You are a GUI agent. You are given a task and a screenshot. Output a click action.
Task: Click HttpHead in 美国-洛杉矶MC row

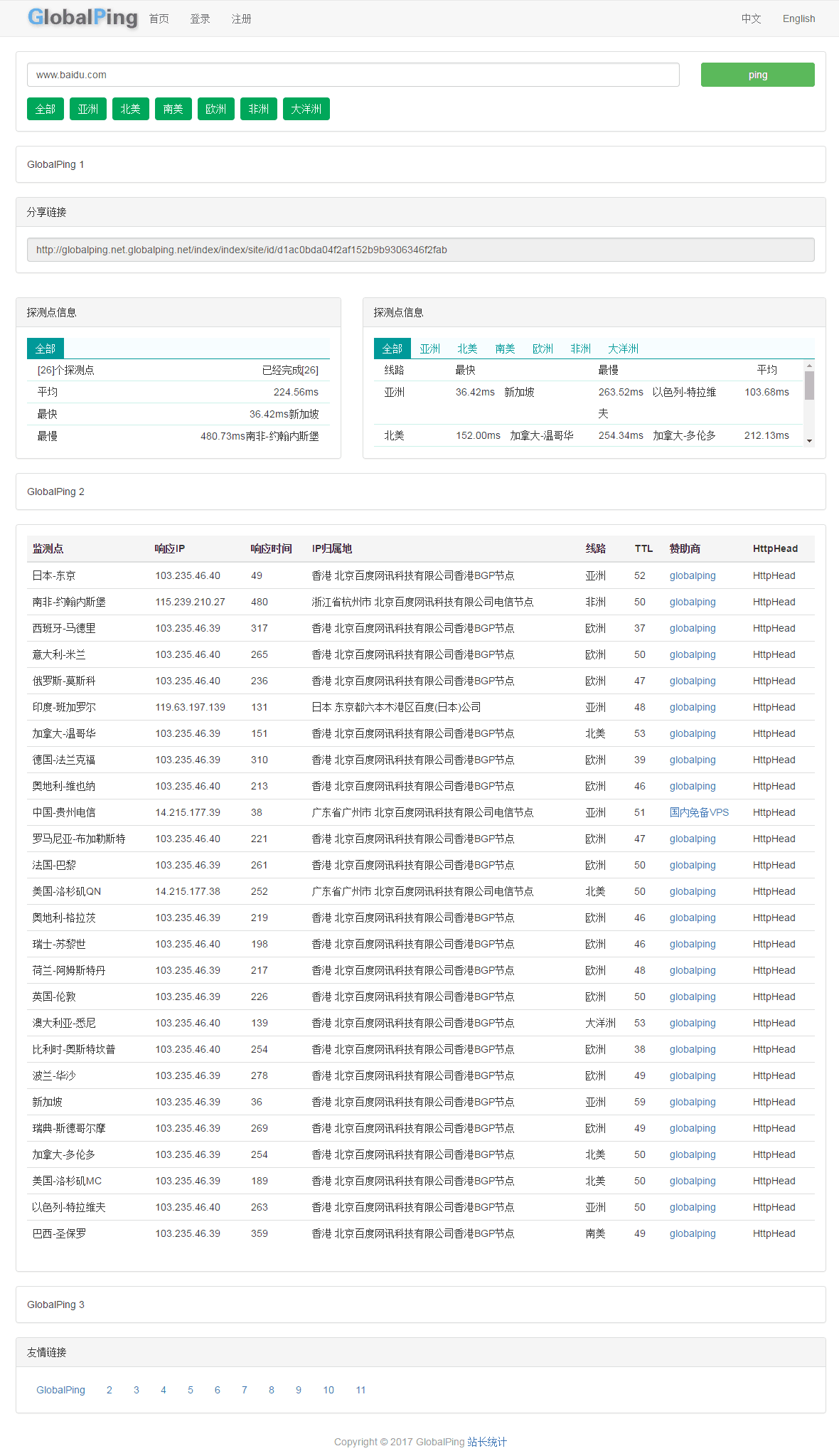click(774, 1181)
